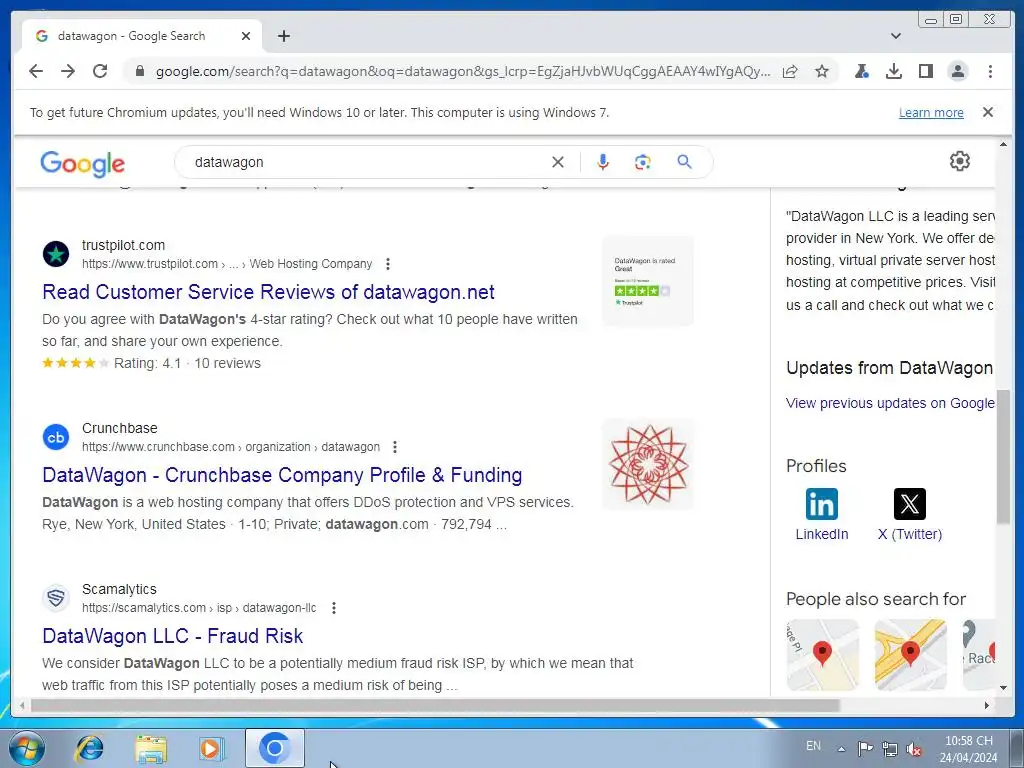
Task: Go forward to the next page
Action: click(x=68, y=71)
